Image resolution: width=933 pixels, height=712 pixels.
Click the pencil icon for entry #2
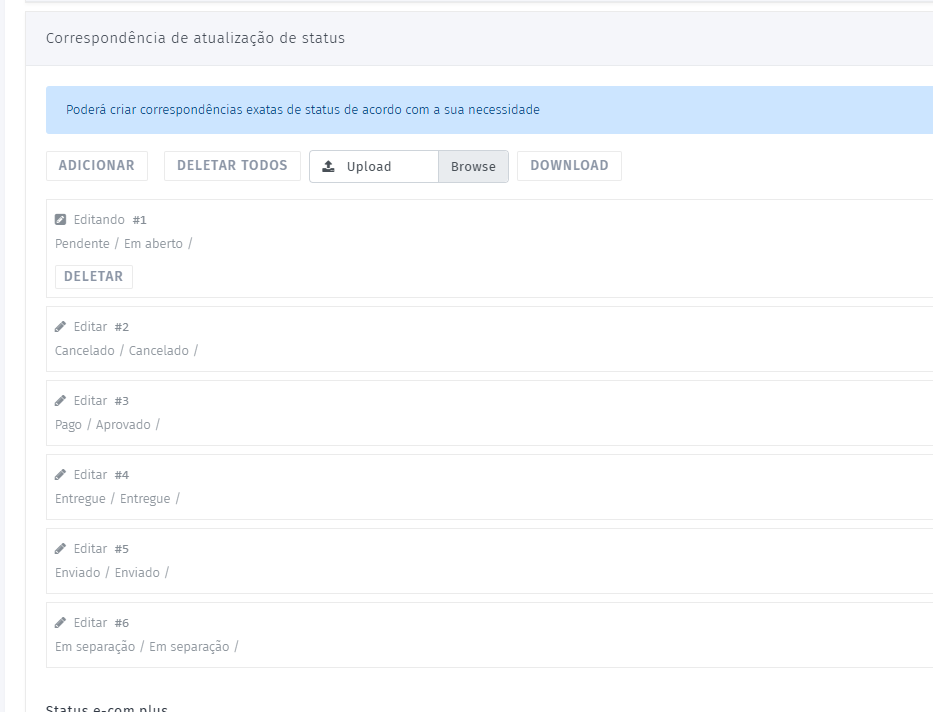(60, 327)
